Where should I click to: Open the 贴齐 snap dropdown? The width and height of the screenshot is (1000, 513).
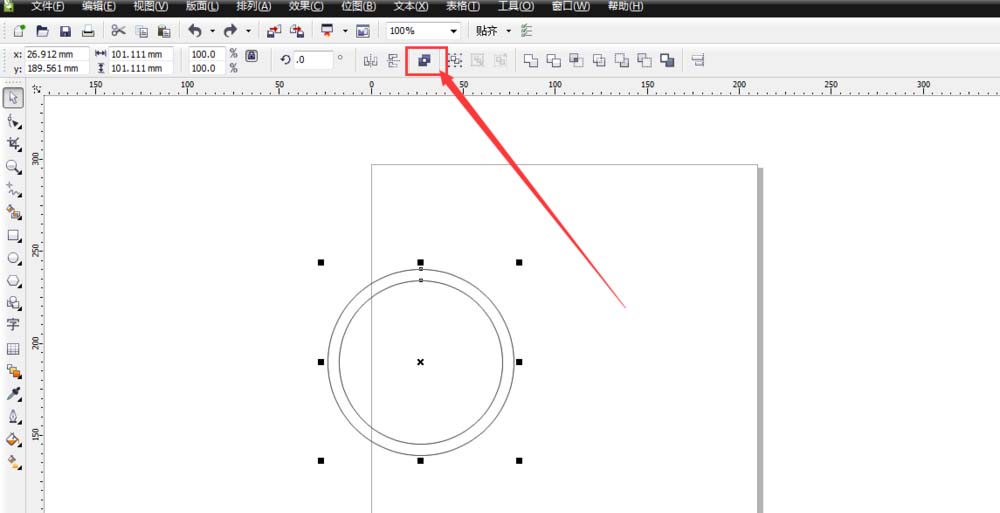[508, 31]
